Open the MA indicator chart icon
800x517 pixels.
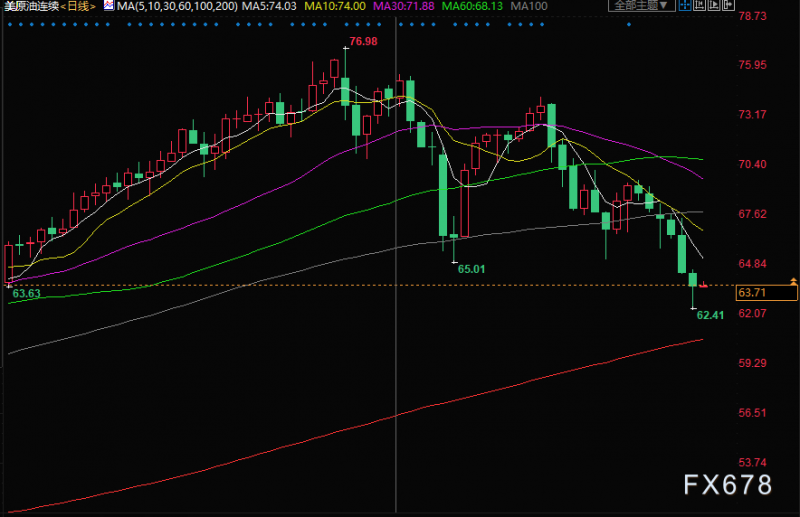tap(109, 6)
